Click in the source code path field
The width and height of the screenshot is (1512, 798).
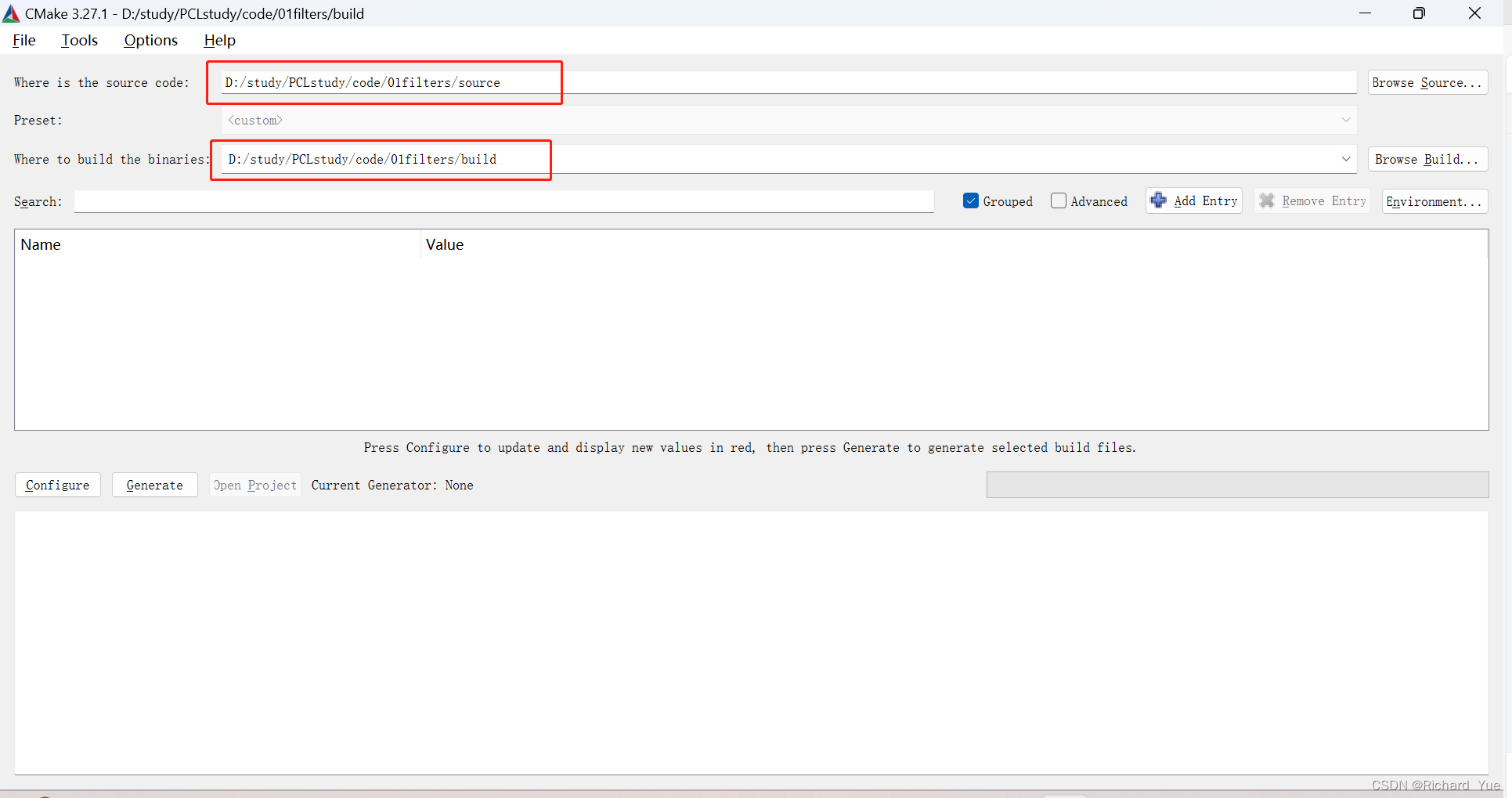click(x=788, y=82)
